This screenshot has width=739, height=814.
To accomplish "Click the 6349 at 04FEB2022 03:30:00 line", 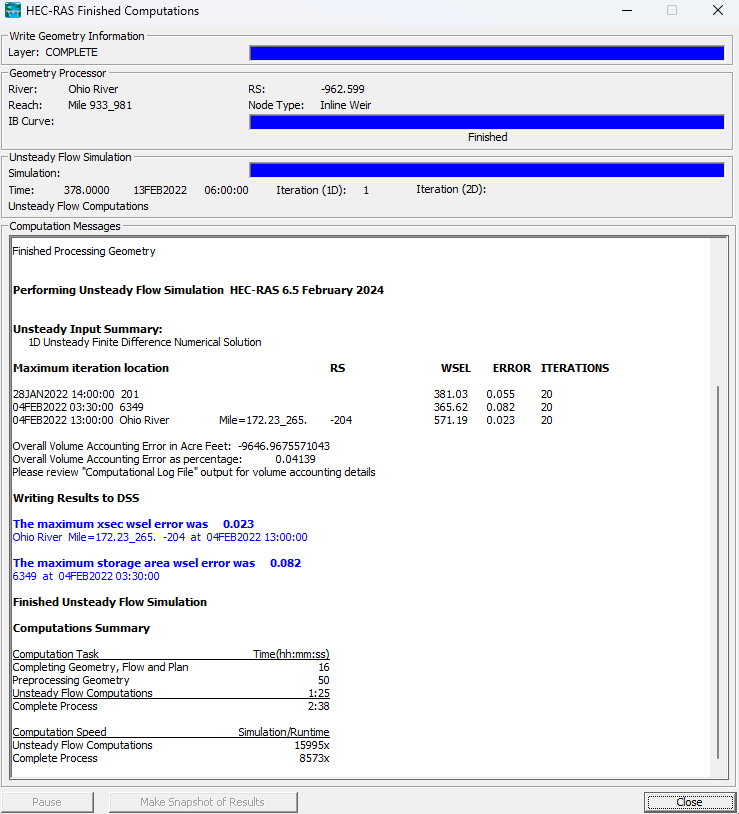I will [86, 576].
